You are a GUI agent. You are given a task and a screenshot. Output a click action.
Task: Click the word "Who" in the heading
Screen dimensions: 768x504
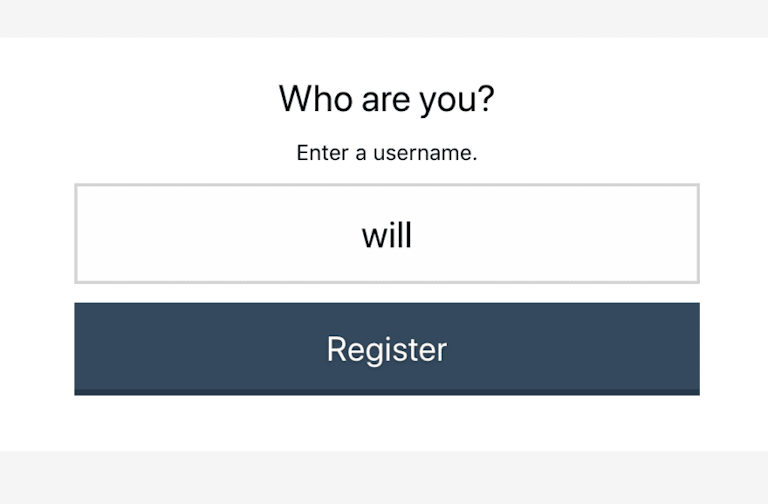tap(315, 99)
